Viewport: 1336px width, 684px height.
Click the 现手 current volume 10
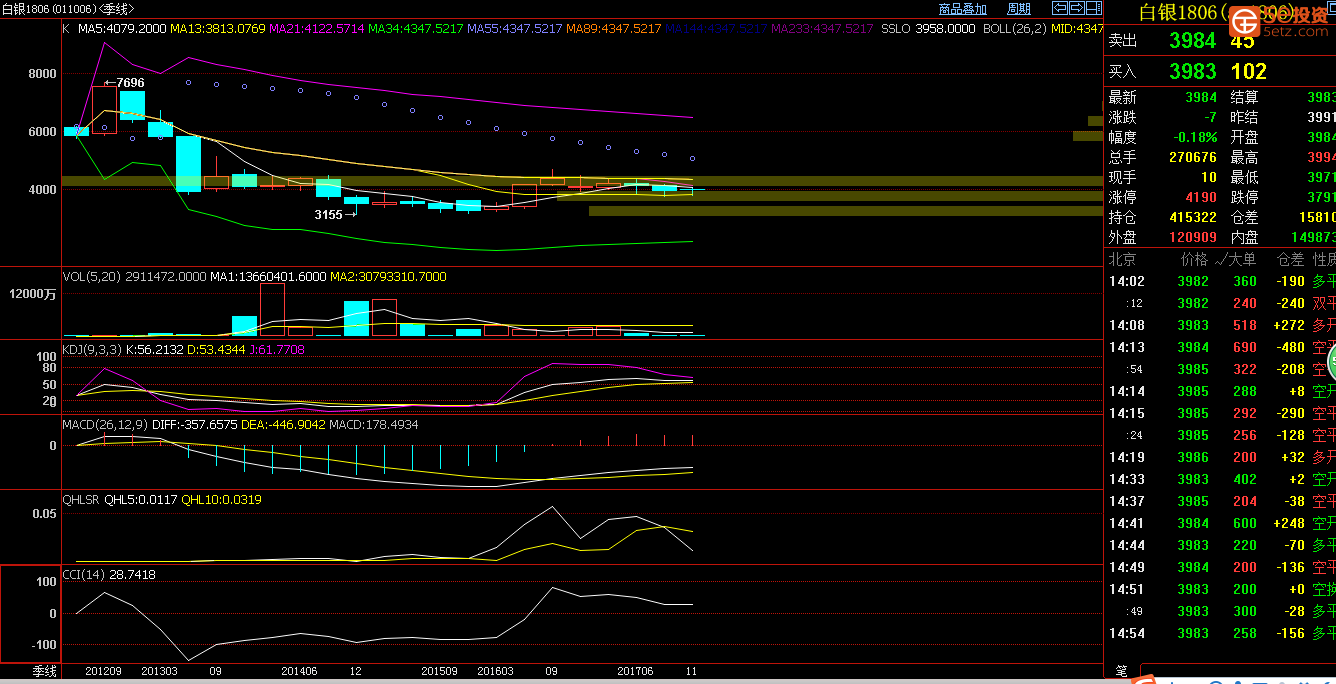point(1209,177)
